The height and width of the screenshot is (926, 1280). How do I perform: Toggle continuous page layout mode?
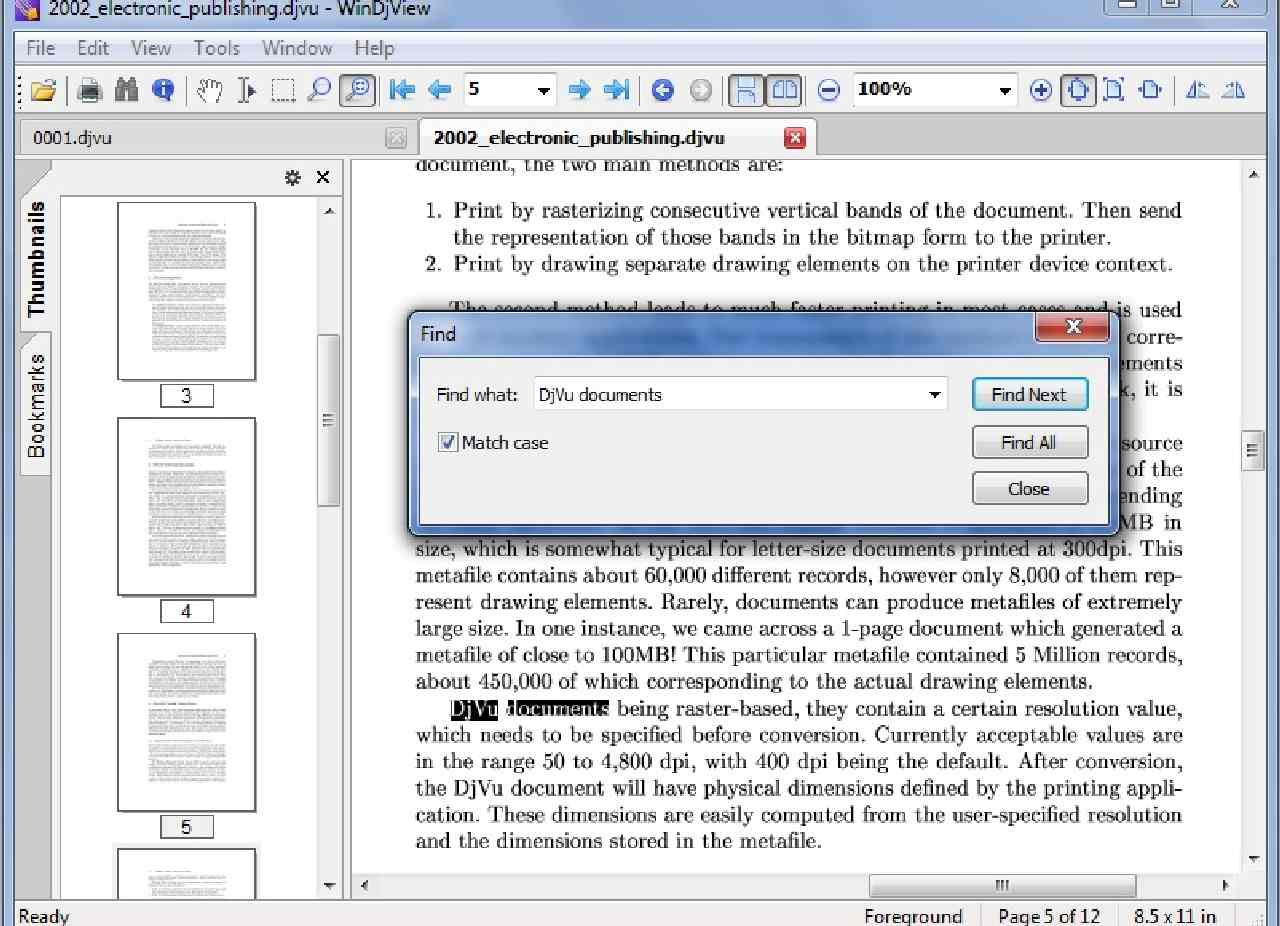[745, 90]
